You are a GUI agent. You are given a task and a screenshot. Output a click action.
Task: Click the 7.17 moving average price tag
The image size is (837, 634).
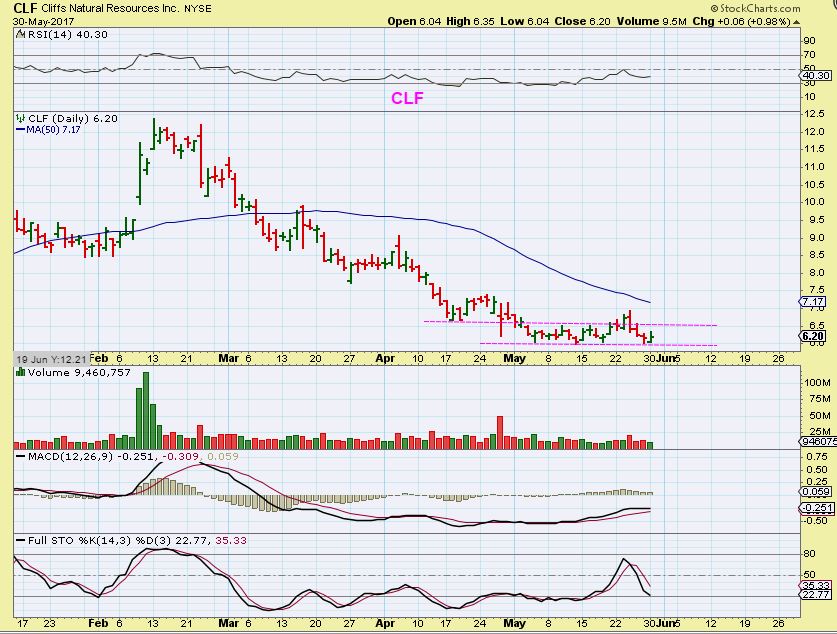(x=812, y=302)
